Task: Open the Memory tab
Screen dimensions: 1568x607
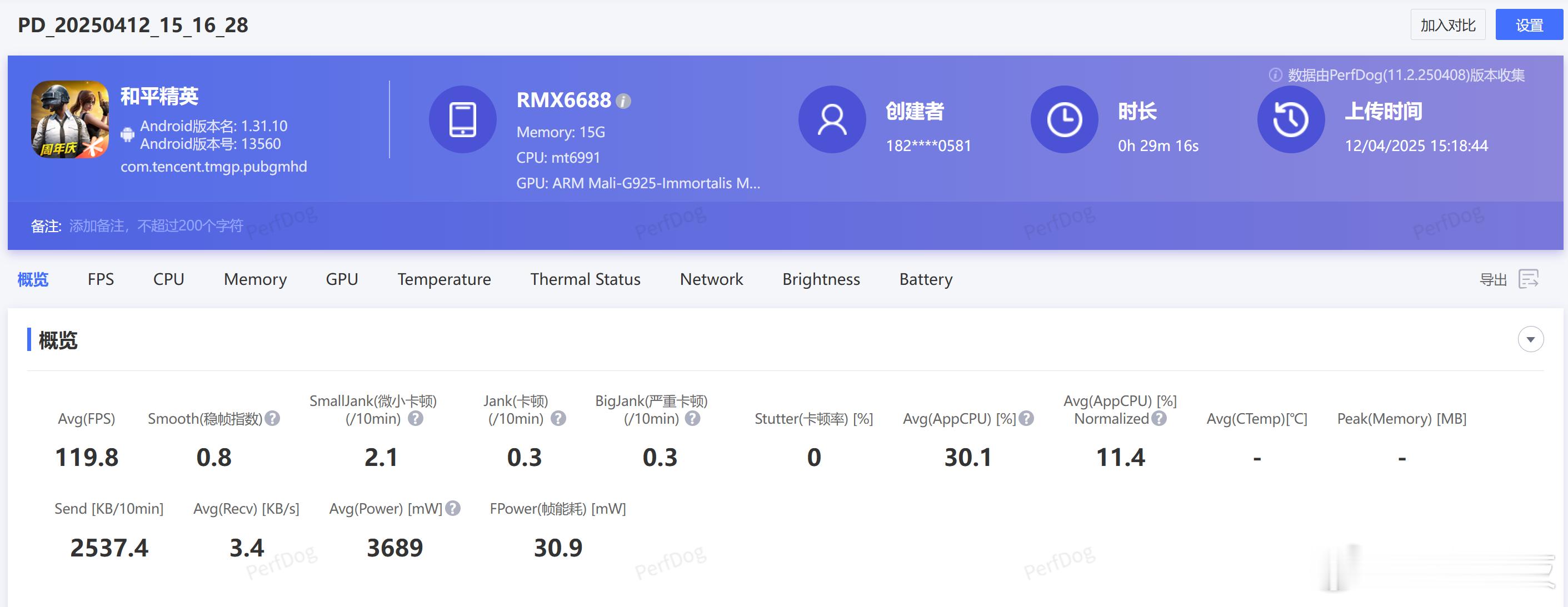Action: tap(255, 279)
